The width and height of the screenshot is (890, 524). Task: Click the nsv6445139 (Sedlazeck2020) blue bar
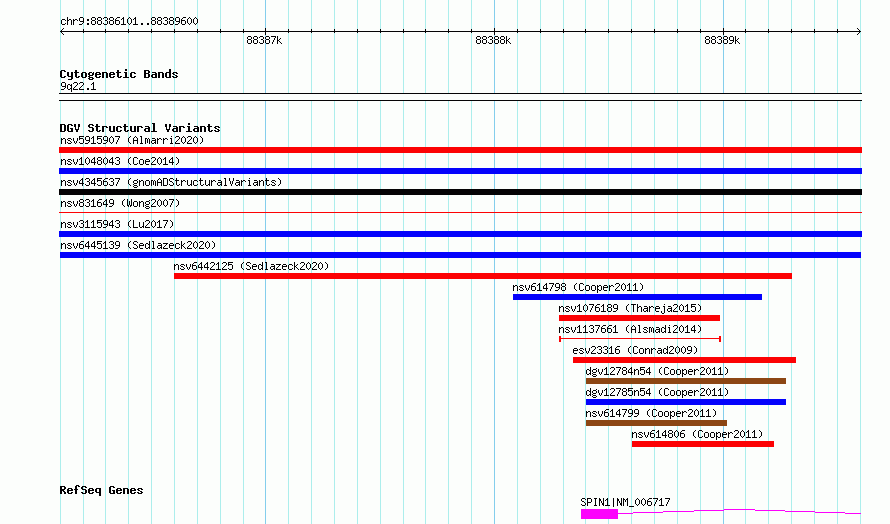[x=460, y=255]
